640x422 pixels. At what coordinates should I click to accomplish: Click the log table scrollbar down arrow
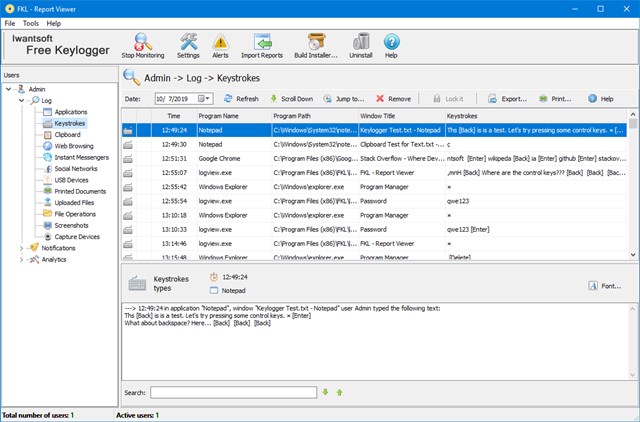[x=633, y=255]
